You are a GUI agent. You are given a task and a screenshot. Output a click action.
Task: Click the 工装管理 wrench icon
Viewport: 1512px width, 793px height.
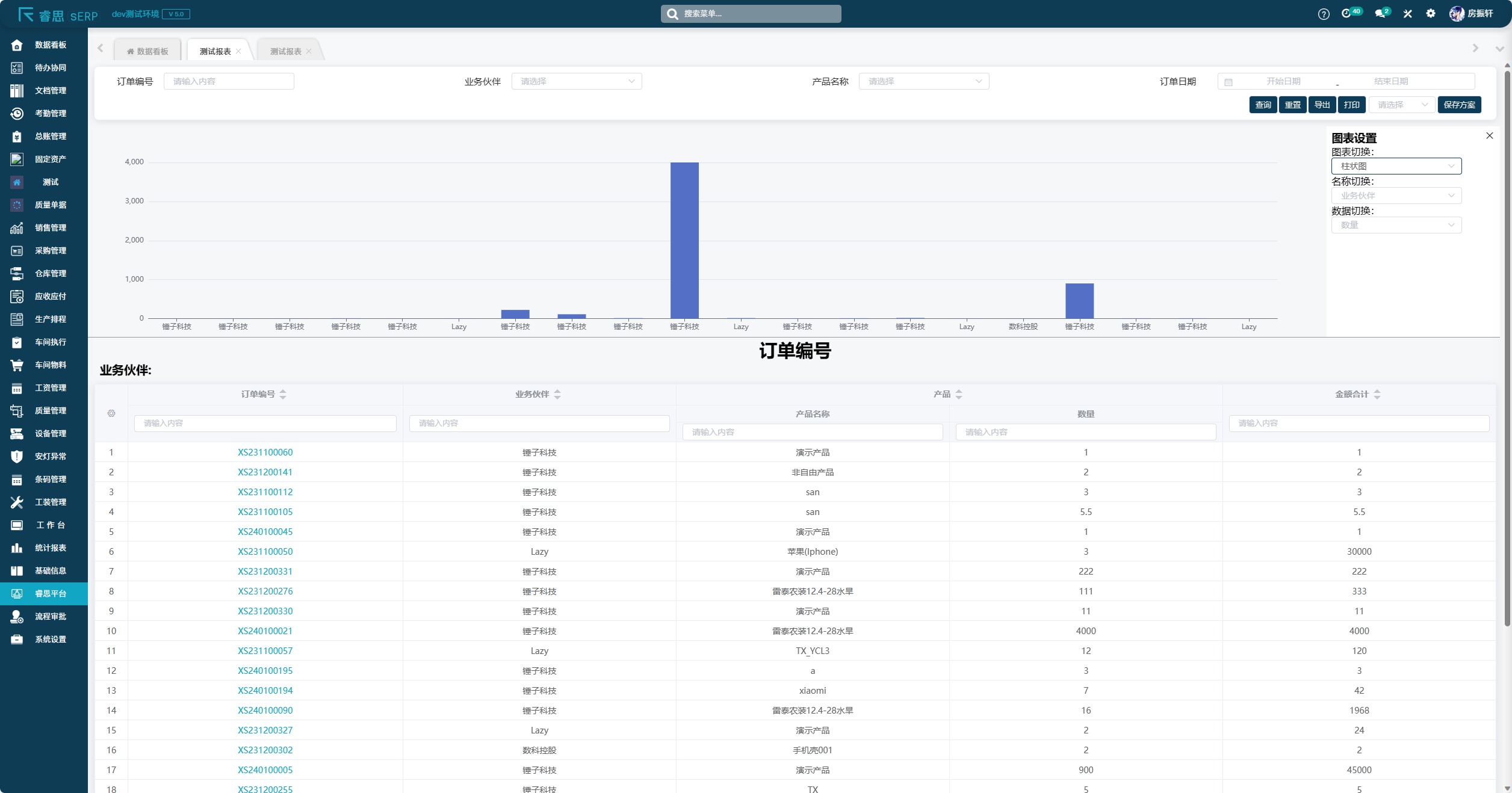click(x=17, y=502)
